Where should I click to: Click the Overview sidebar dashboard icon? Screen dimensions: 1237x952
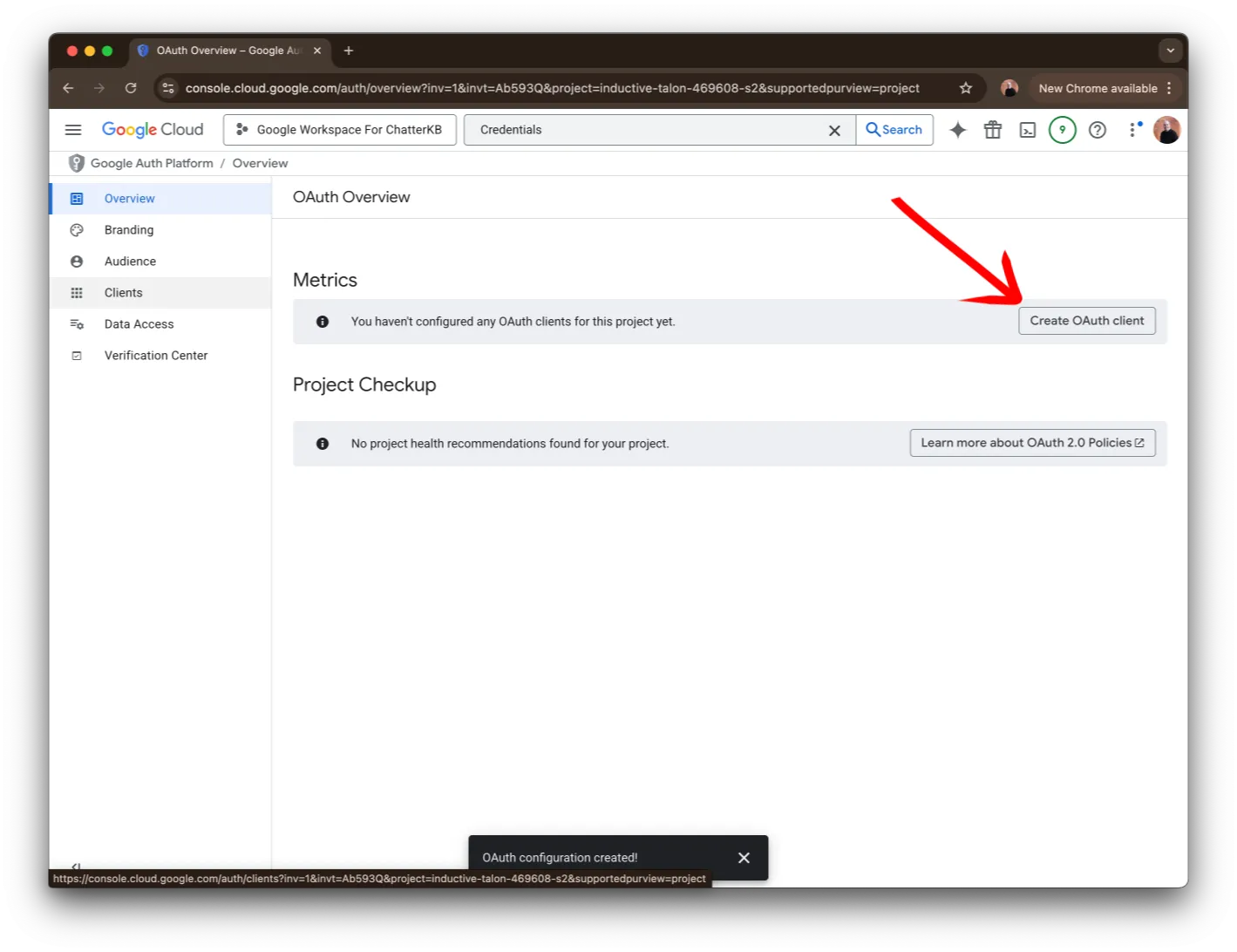tap(77, 199)
